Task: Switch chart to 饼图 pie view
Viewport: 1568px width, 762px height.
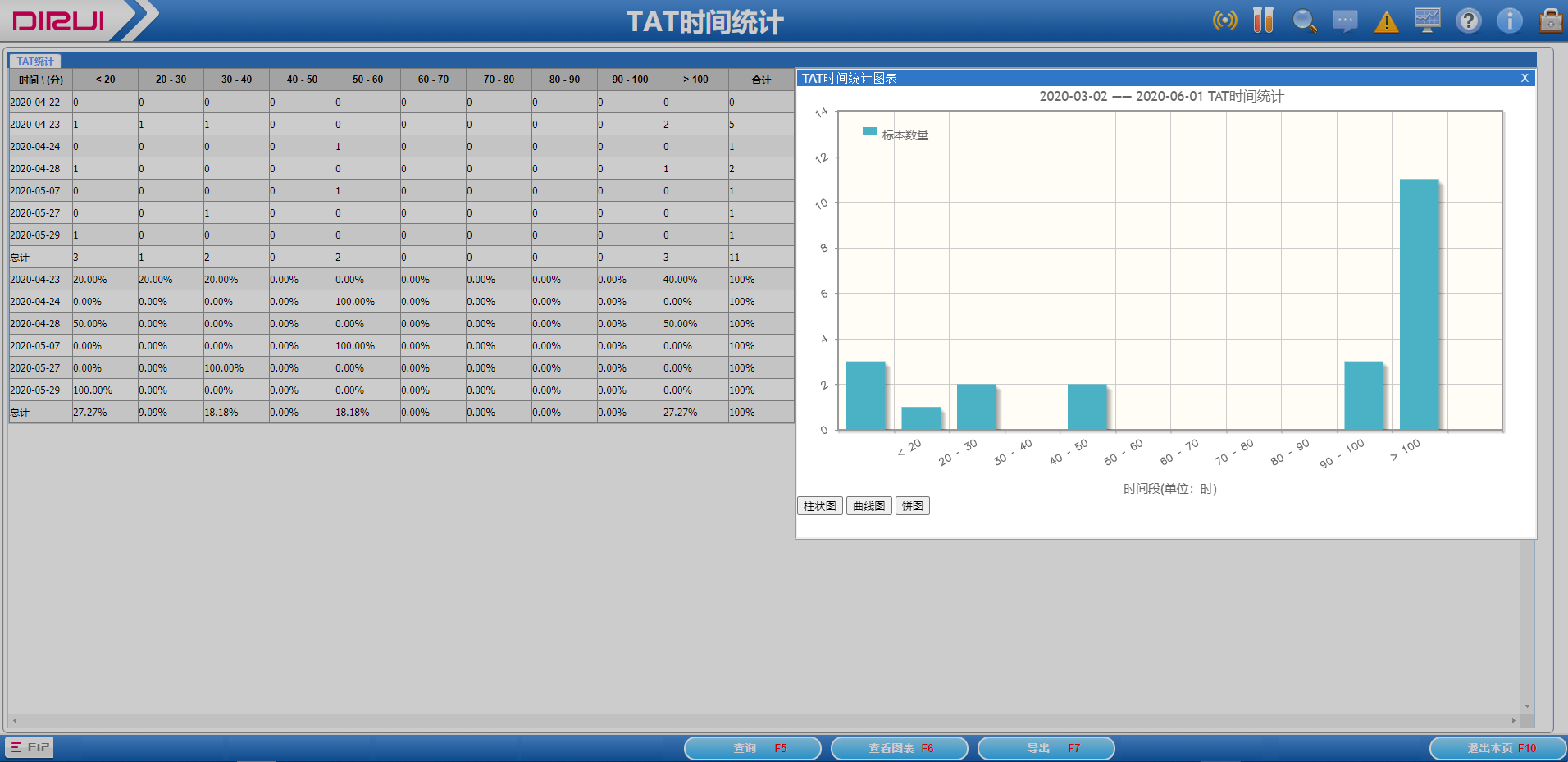Action: coord(912,506)
